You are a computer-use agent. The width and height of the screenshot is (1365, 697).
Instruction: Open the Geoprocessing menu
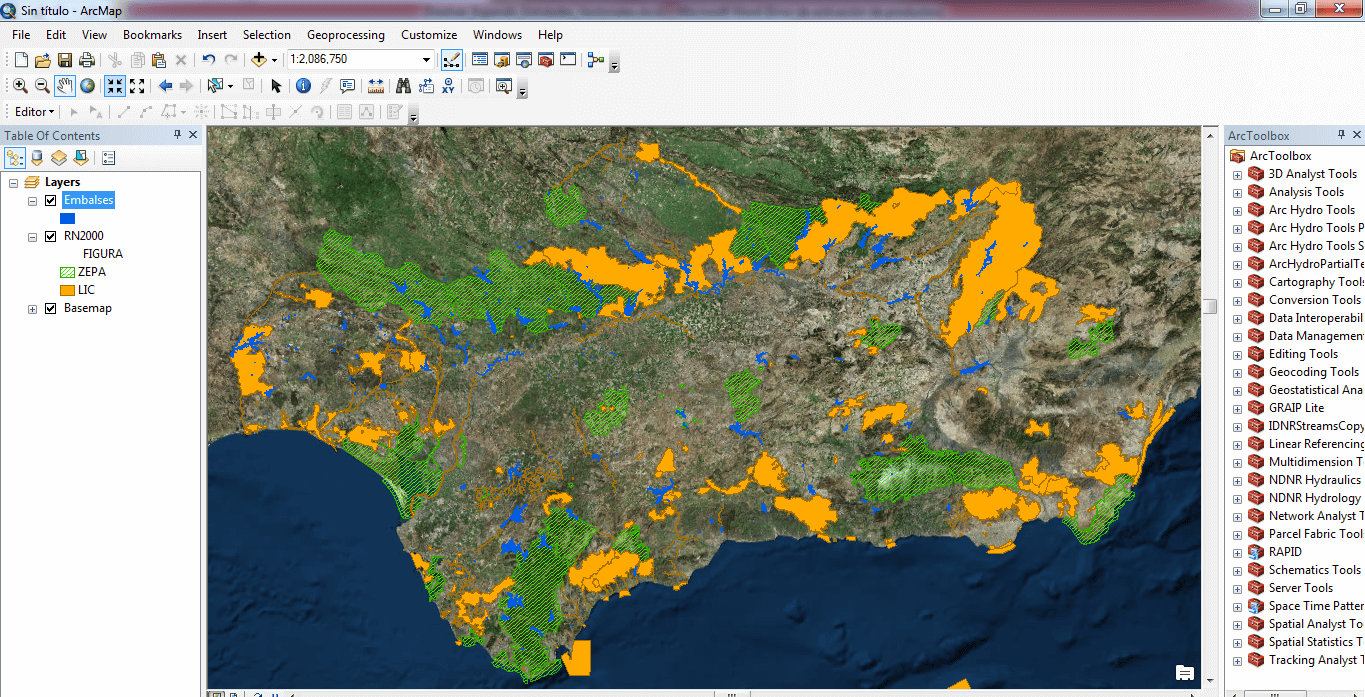345,35
